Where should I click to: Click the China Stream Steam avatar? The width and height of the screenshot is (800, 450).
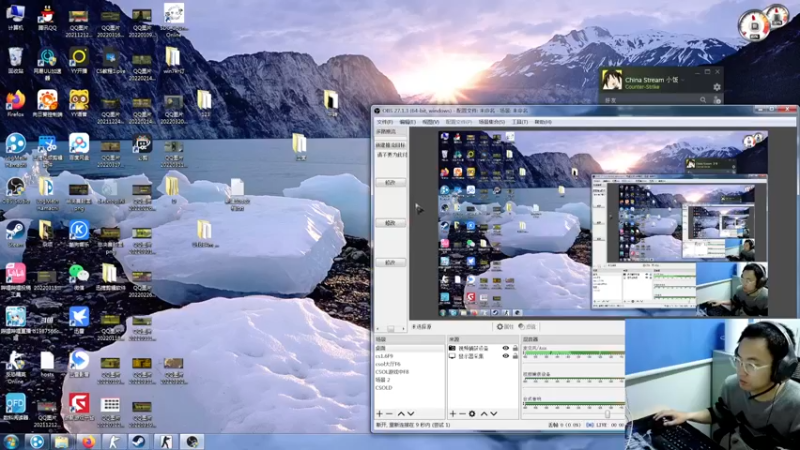[612, 80]
